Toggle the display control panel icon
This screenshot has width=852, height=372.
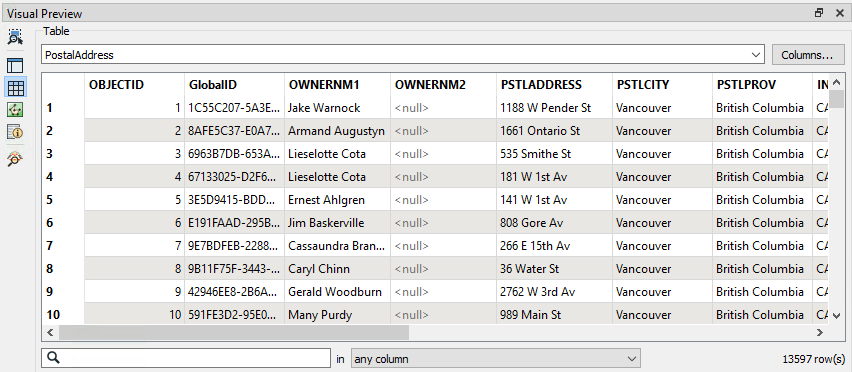[x=15, y=65]
